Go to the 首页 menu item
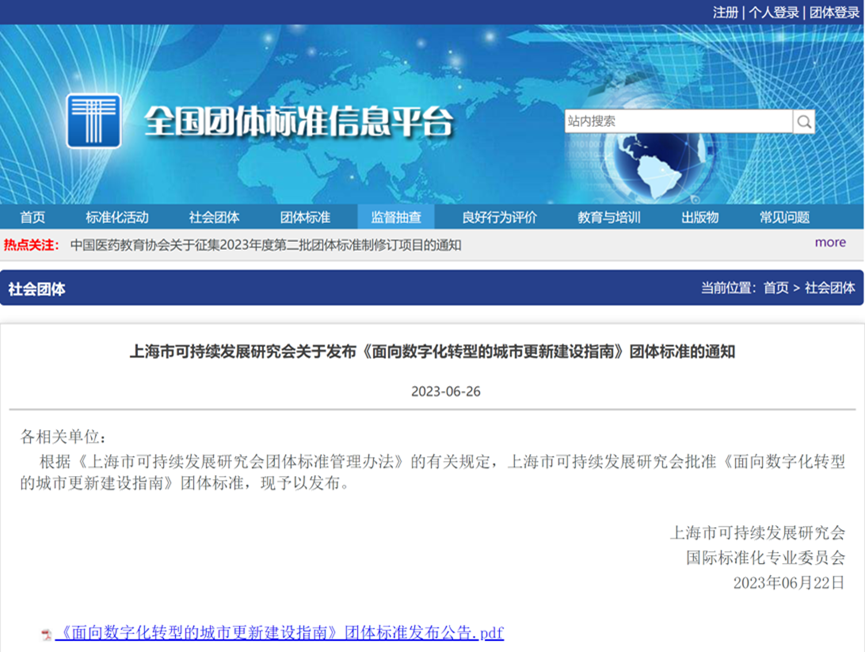Image resolution: width=865 pixels, height=652 pixels. (32, 217)
